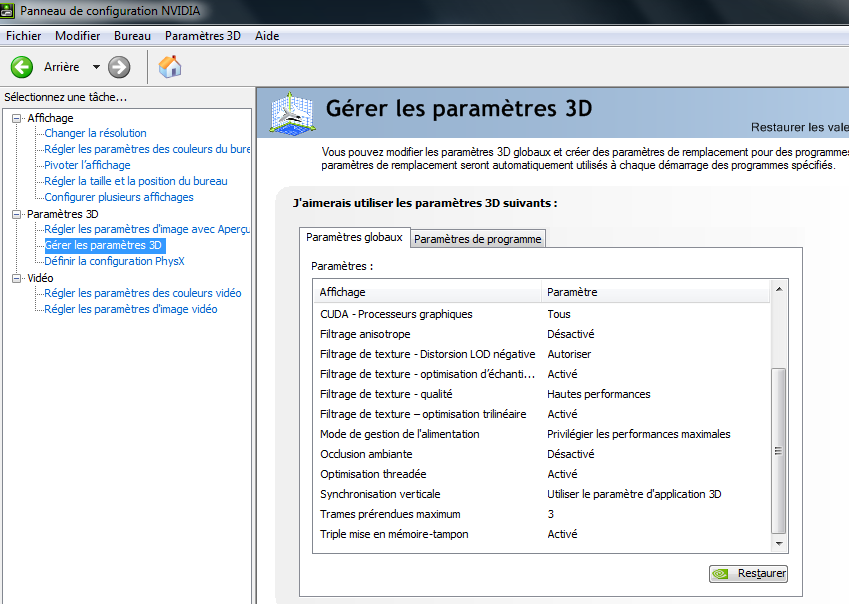This screenshot has width=849, height=604.
Task: Click the NVIDIA title bar app icon
Action: coord(9,11)
